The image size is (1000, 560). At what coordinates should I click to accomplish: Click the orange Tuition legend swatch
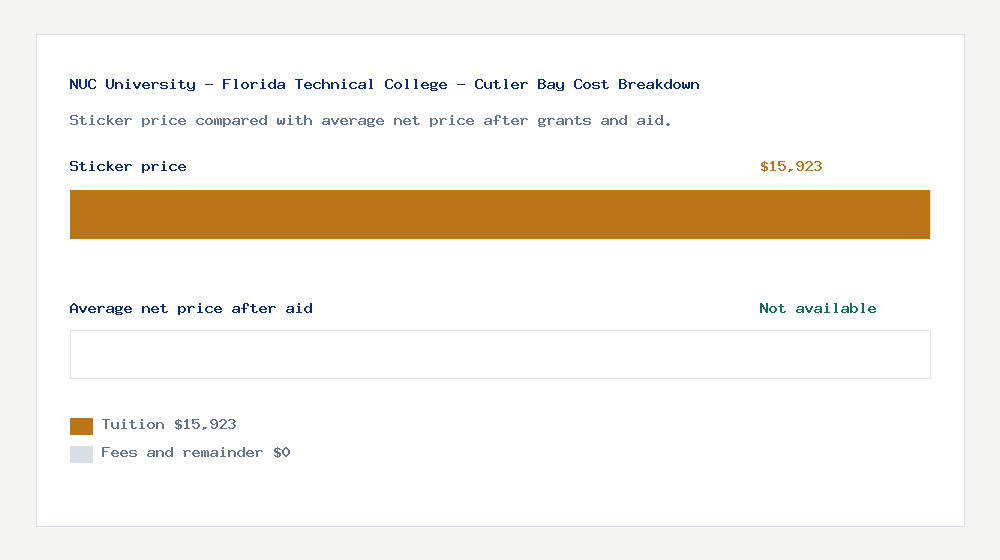[x=81, y=426]
